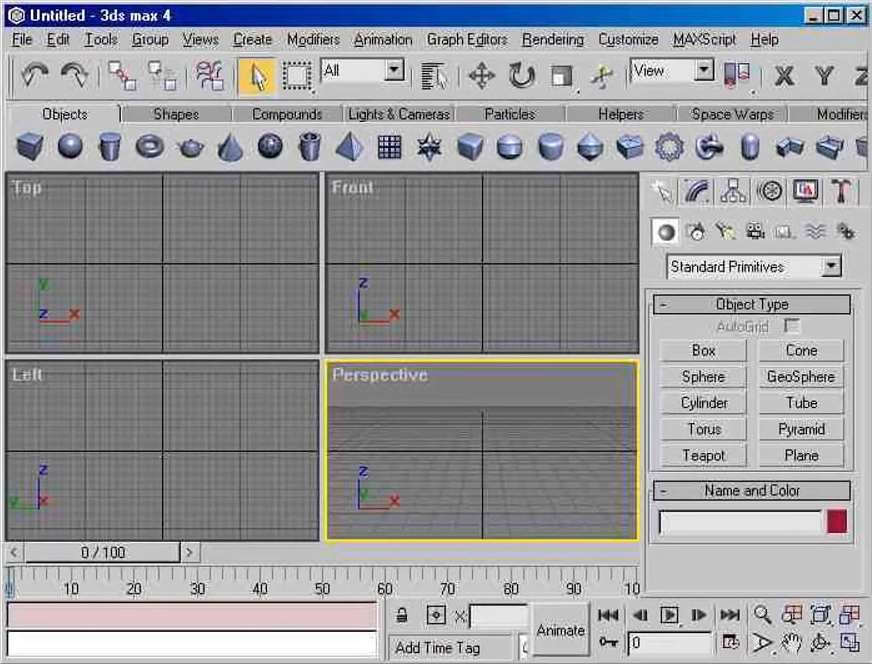Open the Hierarchy command panel
Screen dimensions: 872x664
(x=734, y=192)
